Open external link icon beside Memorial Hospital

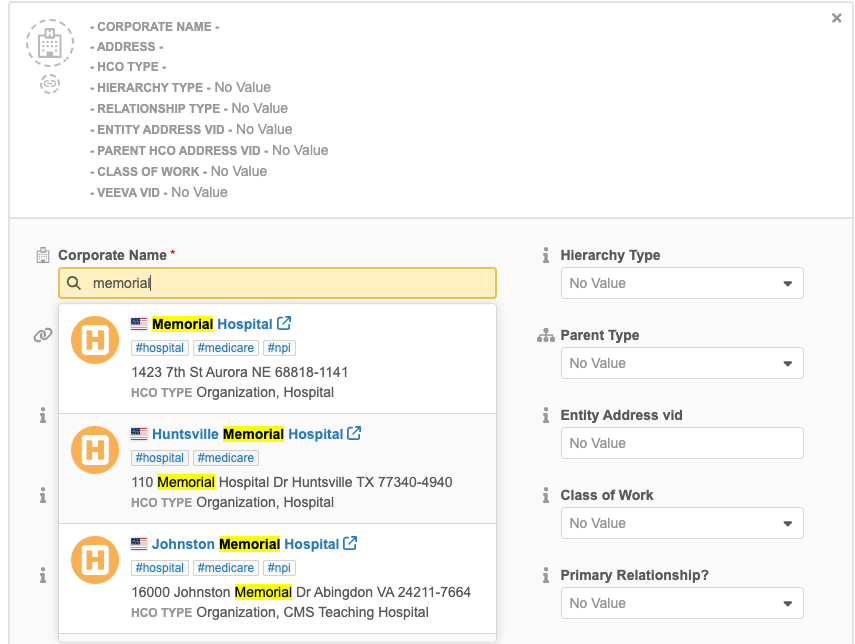pyautogui.click(x=284, y=324)
